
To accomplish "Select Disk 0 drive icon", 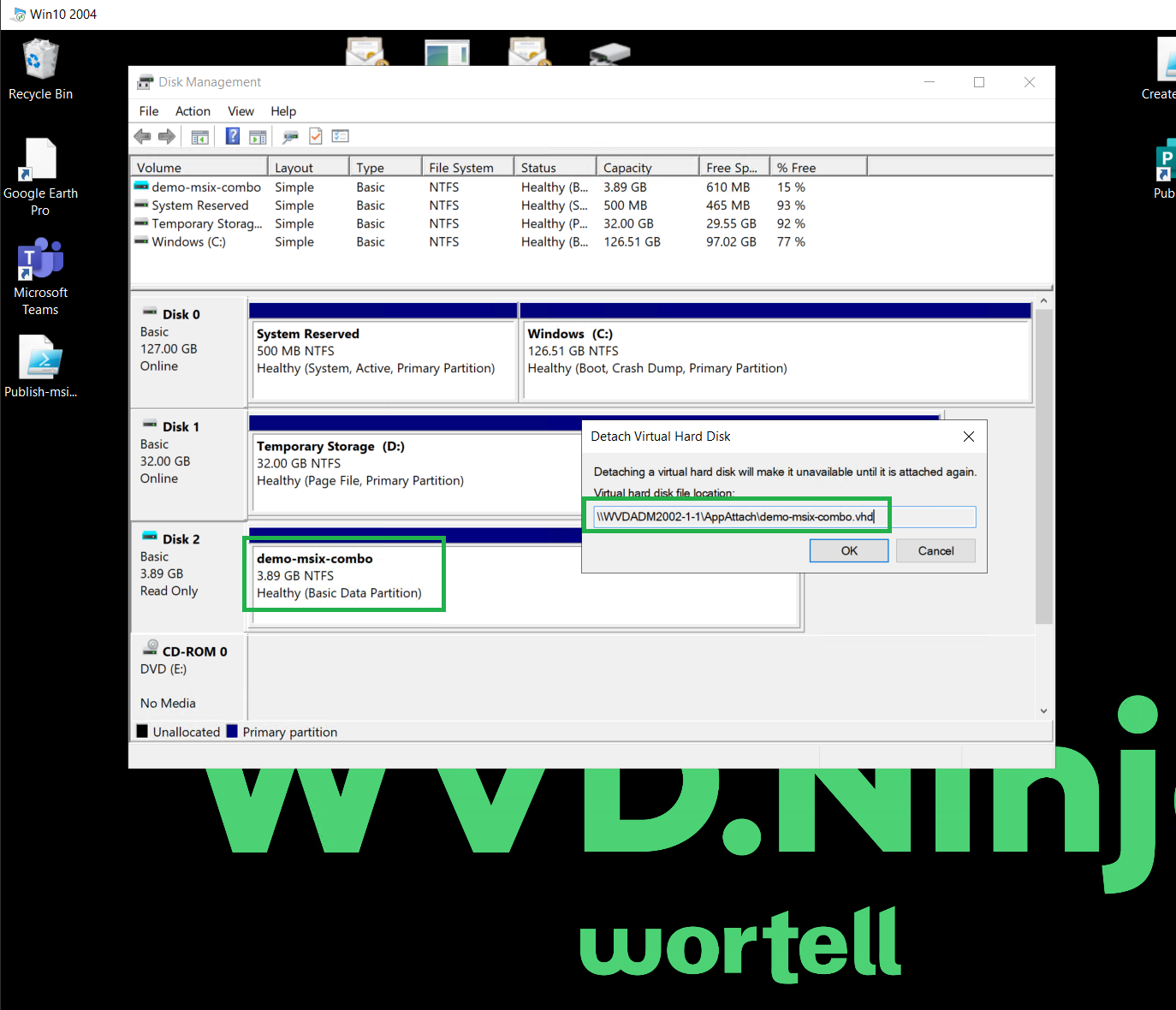I will [150, 312].
